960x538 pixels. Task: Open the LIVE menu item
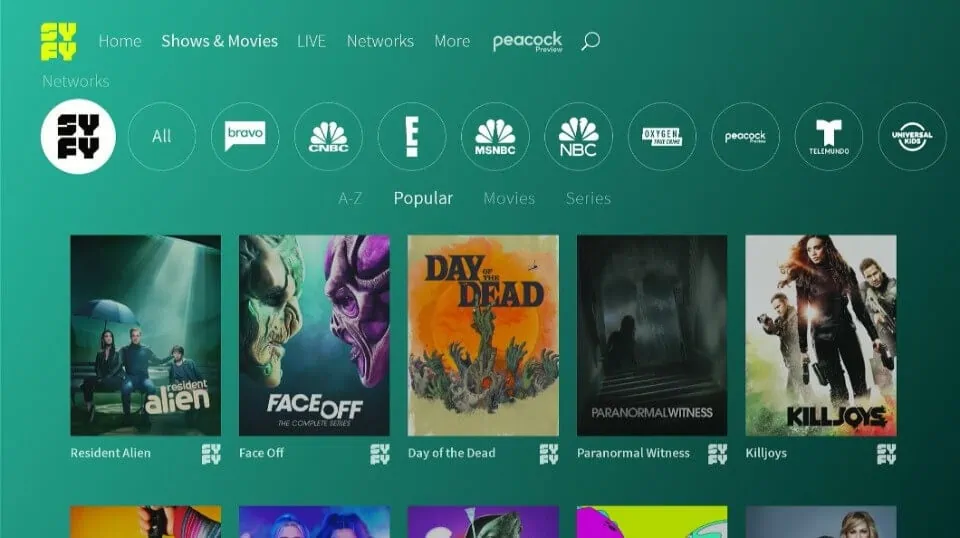[x=311, y=41]
